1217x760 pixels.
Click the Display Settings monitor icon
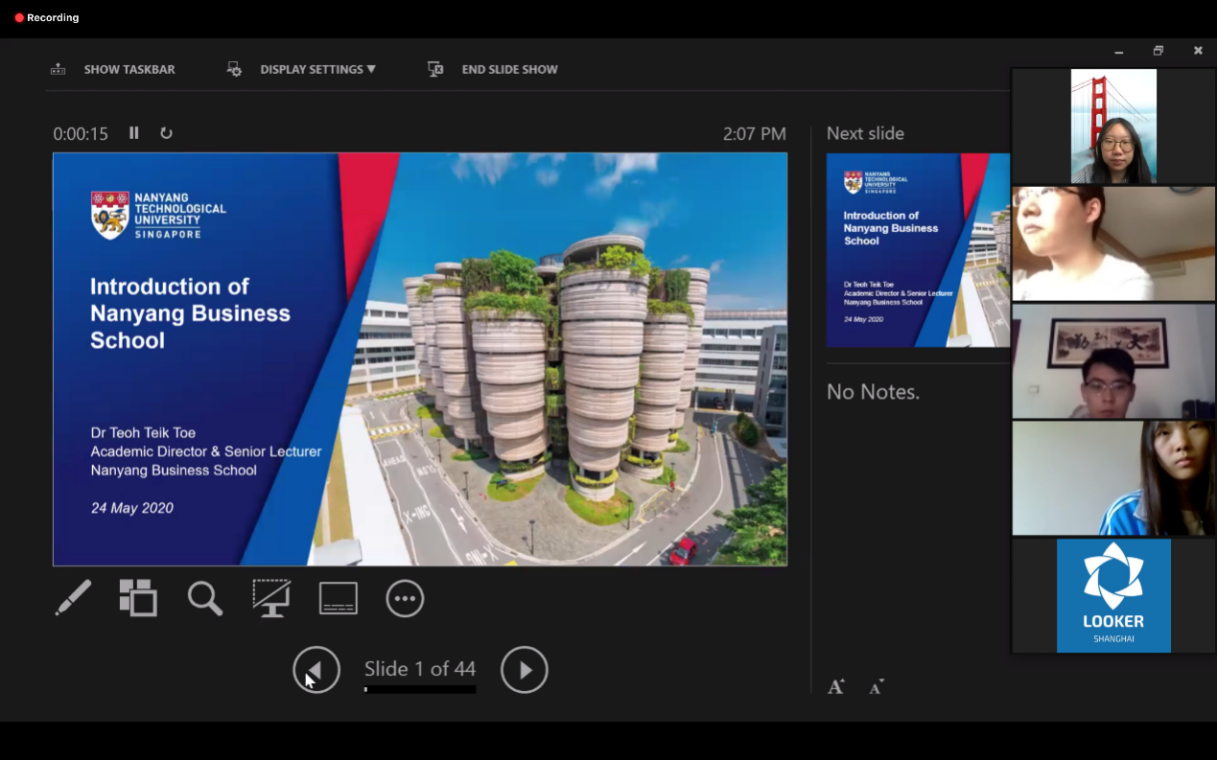[234, 69]
